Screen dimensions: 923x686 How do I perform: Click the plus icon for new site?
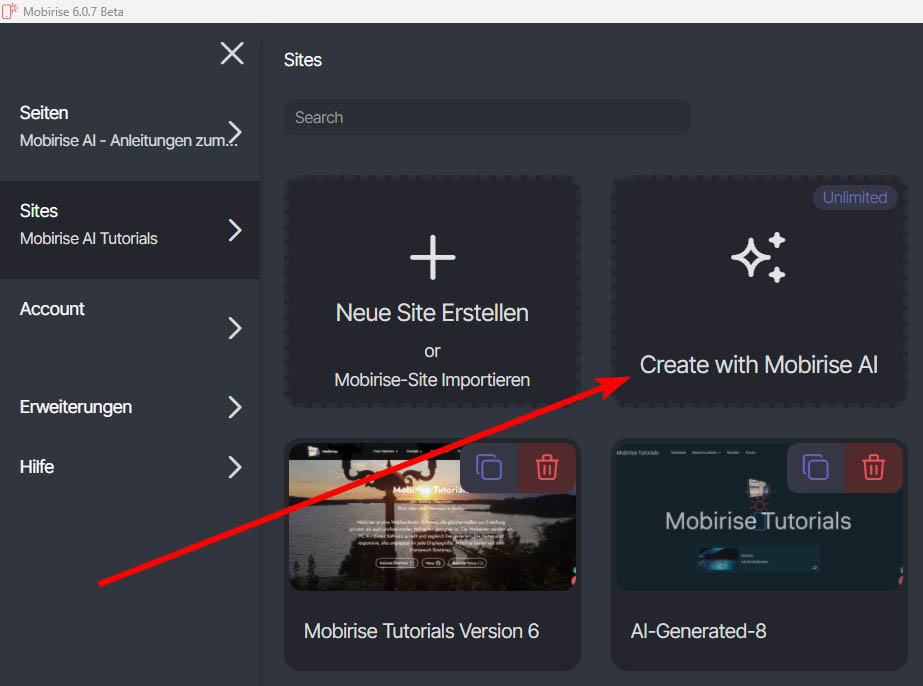click(x=432, y=257)
